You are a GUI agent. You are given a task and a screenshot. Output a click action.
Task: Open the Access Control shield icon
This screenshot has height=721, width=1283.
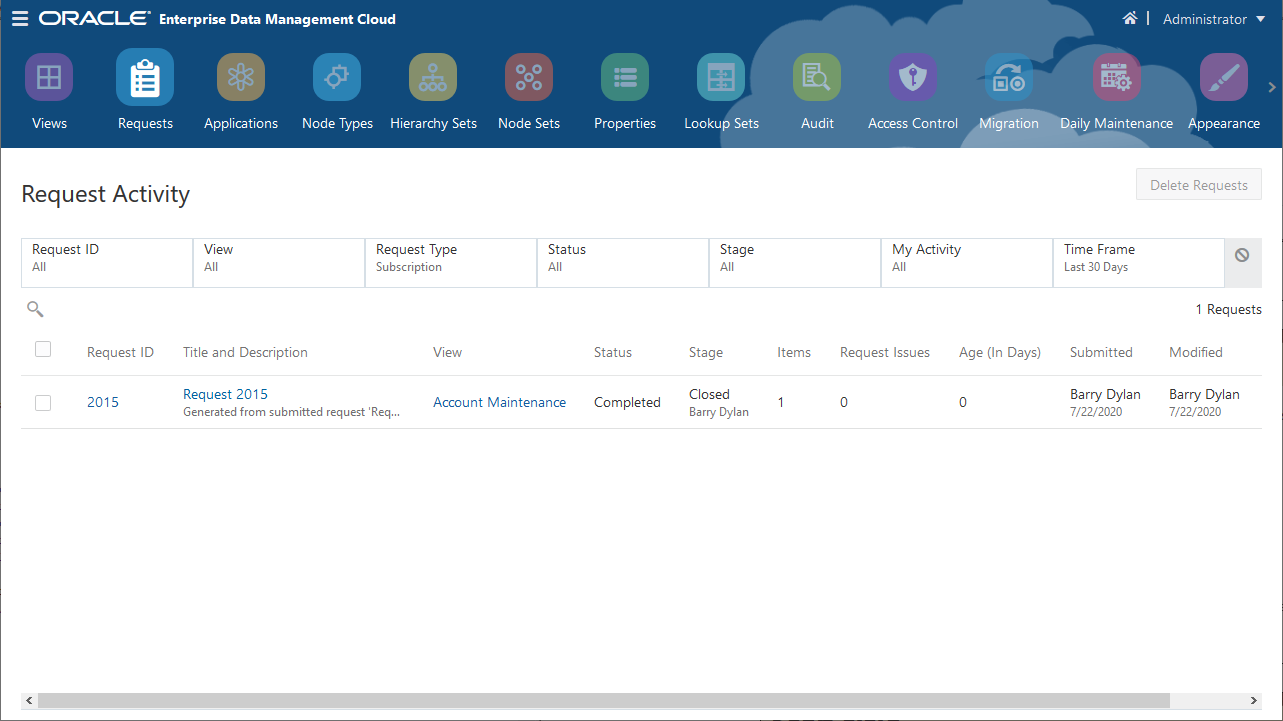[913, 78]
